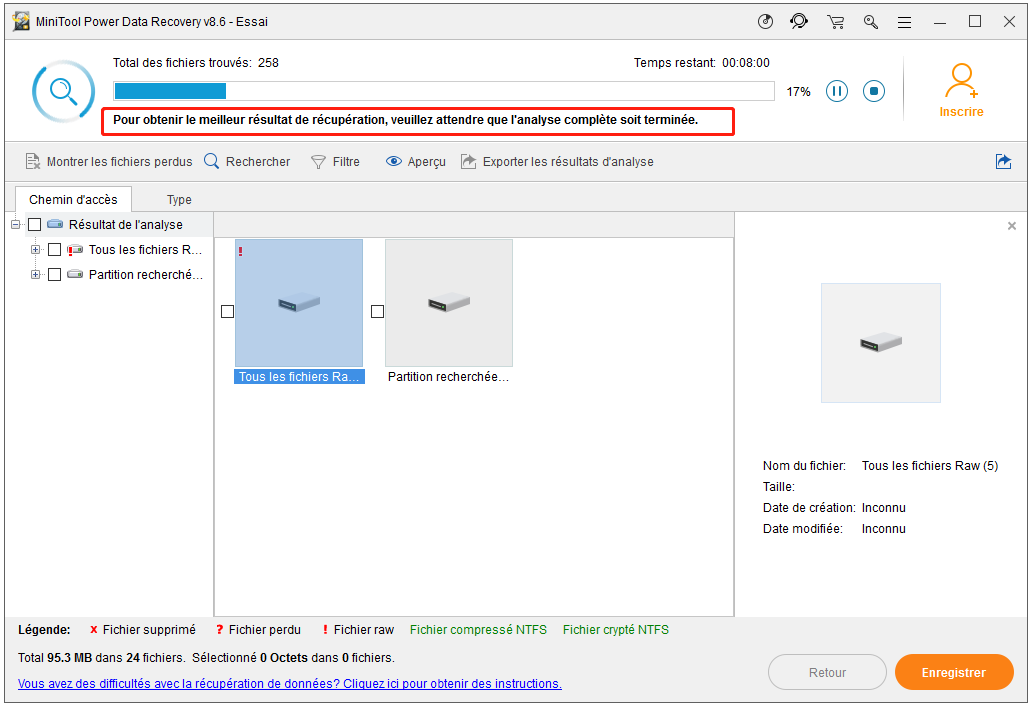Check the Résultat de l'analyse checkbox
The image size is (1031, 706).
(35, 225)
